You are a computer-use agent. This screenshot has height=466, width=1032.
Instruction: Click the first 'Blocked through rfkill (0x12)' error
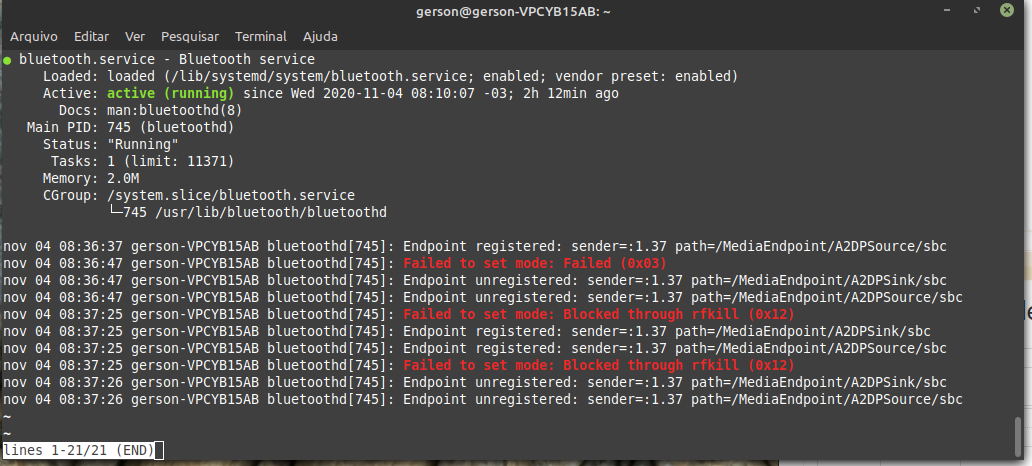[x=678, y=314]
